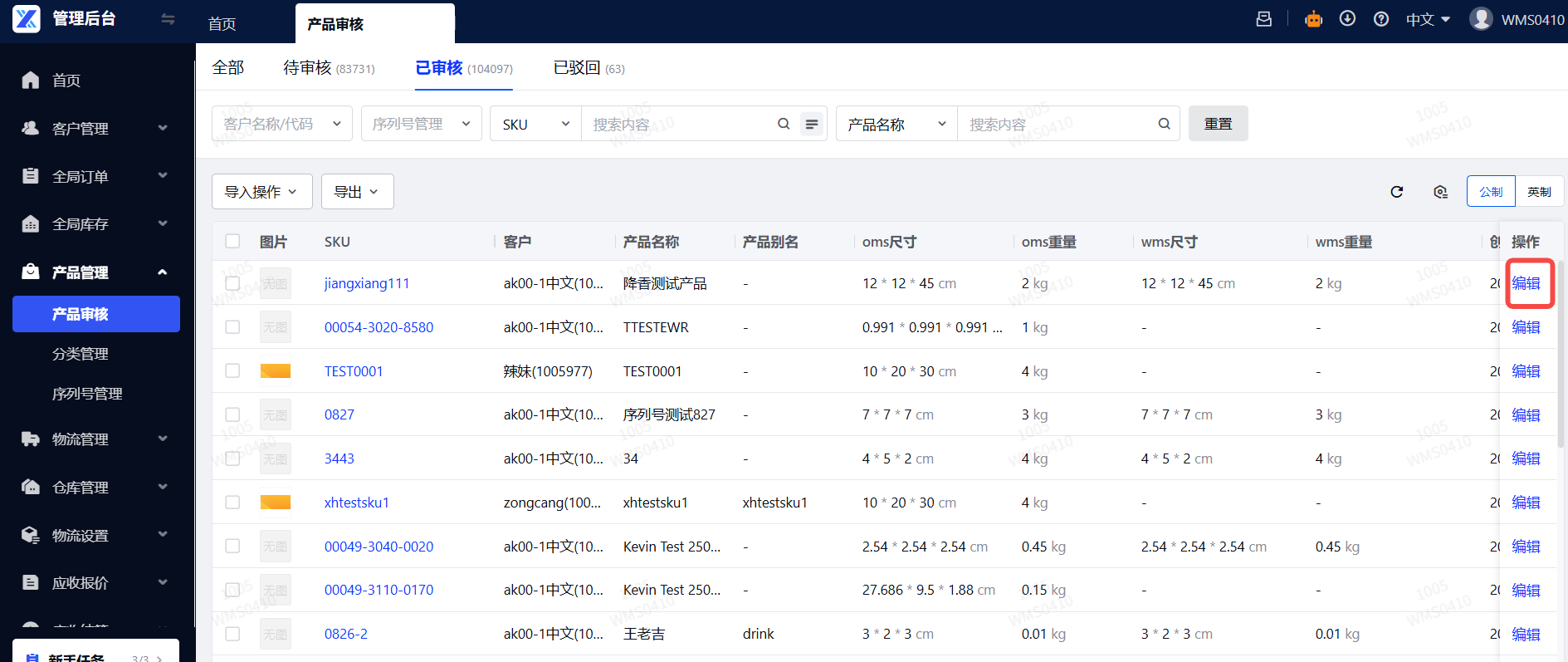1568x662 pixels.
Task: Switch to the 已驳回 tab
Action: point(589,67)
